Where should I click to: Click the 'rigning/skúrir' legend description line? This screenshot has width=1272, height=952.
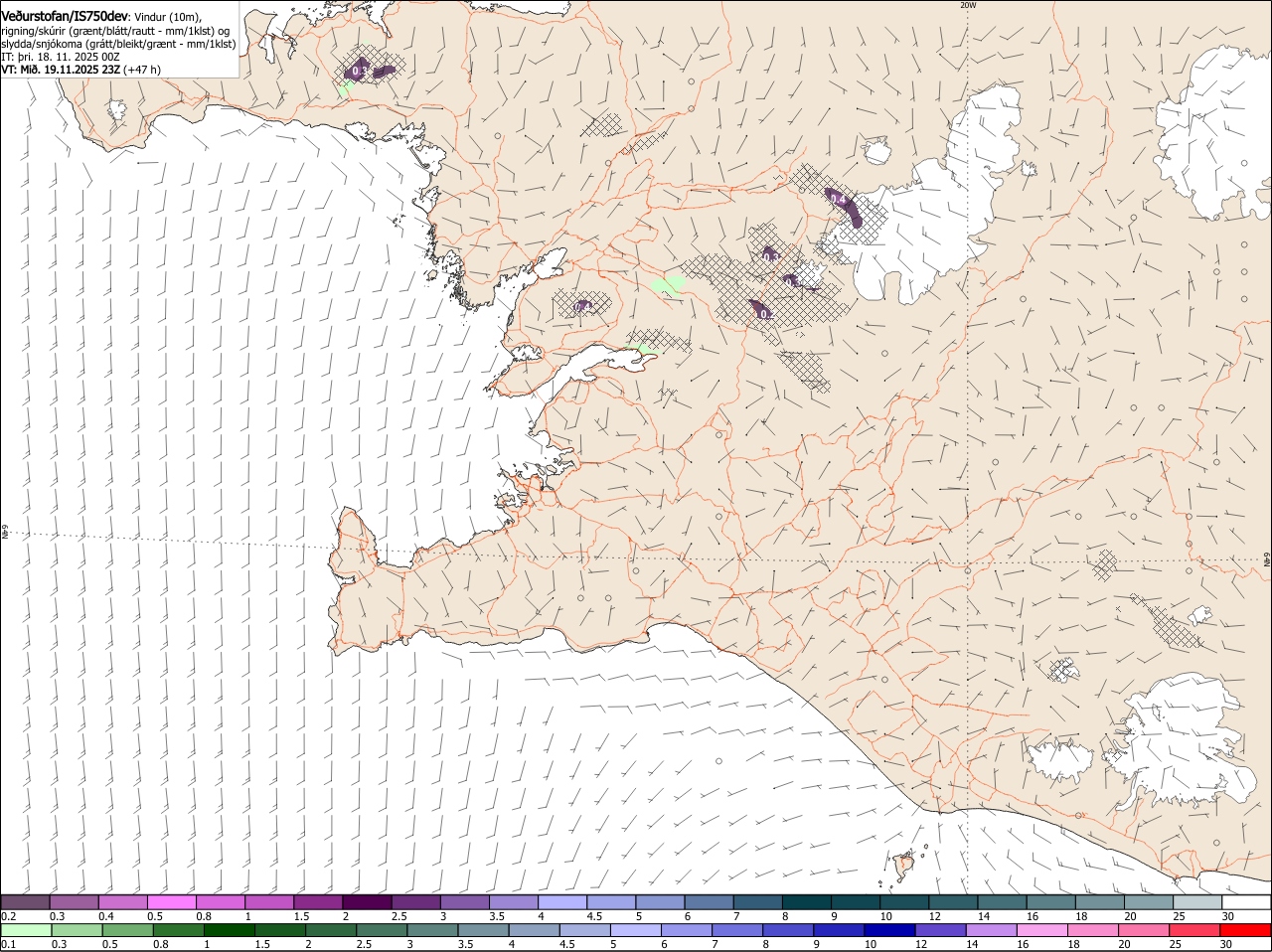point(115,31)
